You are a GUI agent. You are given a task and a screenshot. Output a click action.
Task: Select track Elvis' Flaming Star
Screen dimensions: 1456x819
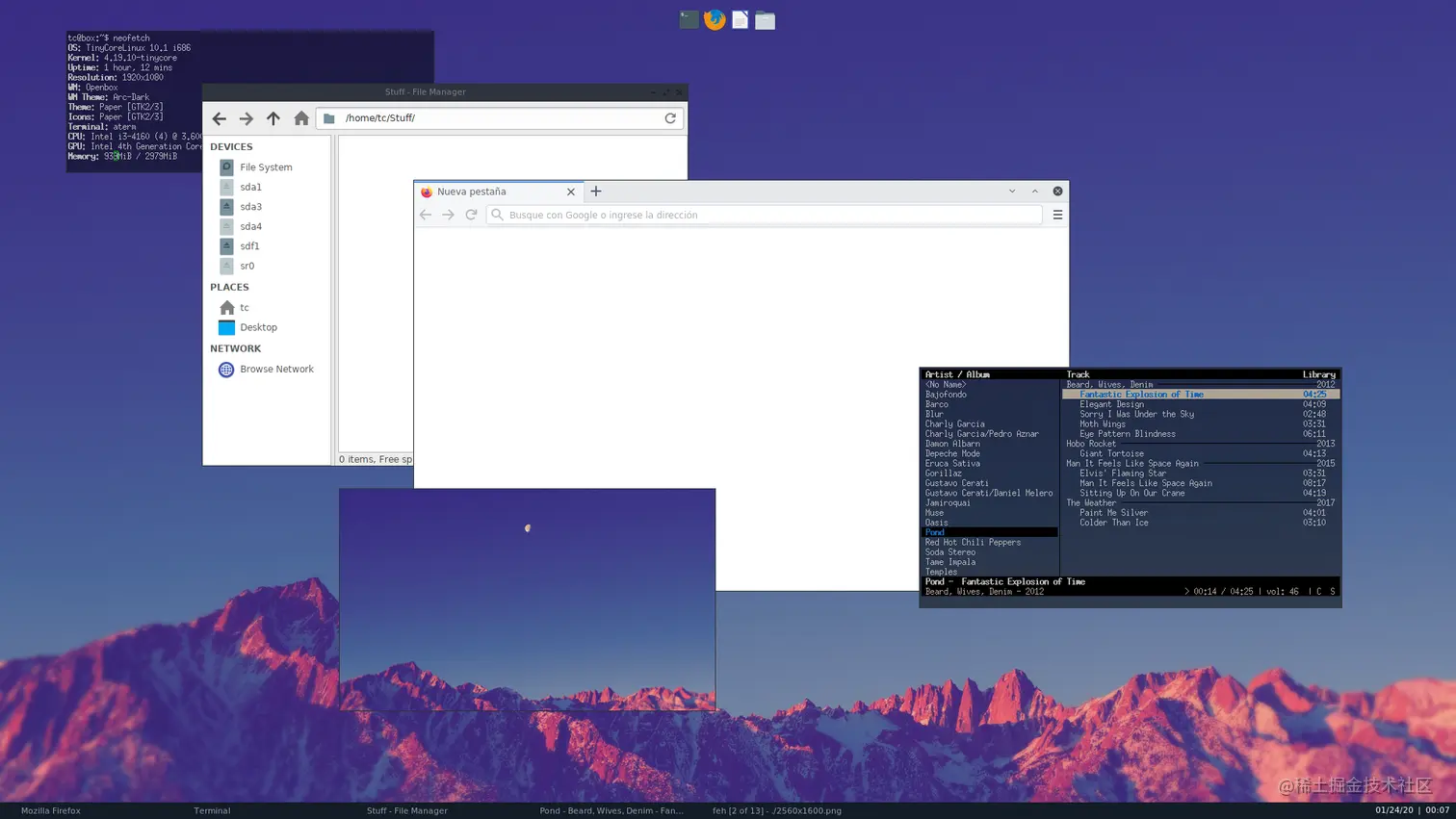tap(1122, 473)
